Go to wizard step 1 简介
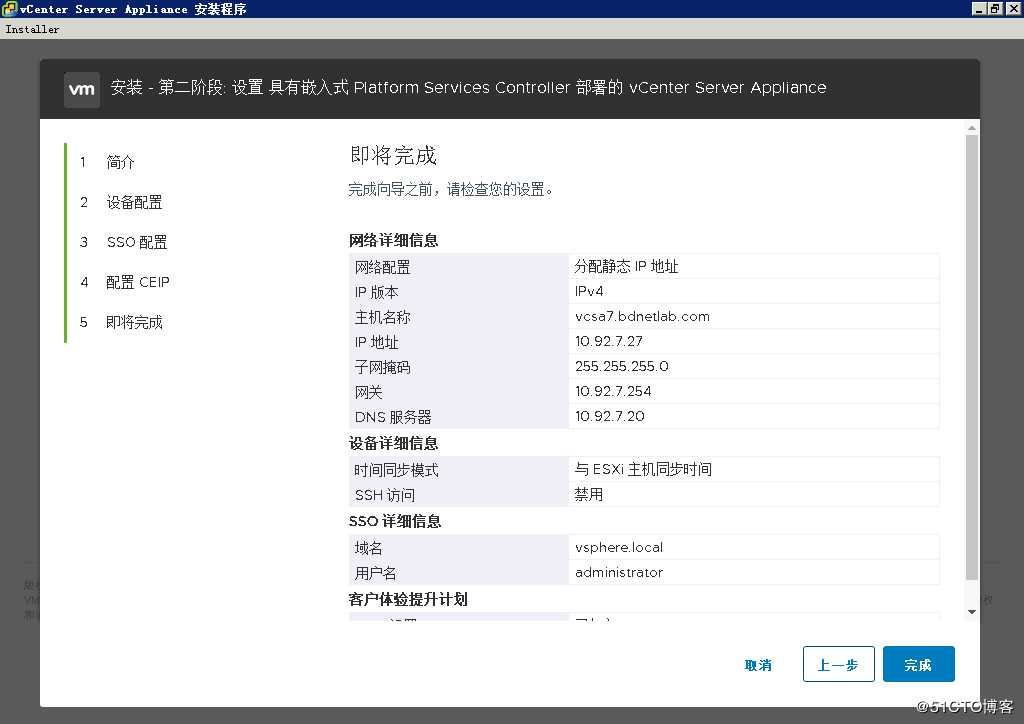The height and width of the screenshot is (724, 1024). [120, 162]
